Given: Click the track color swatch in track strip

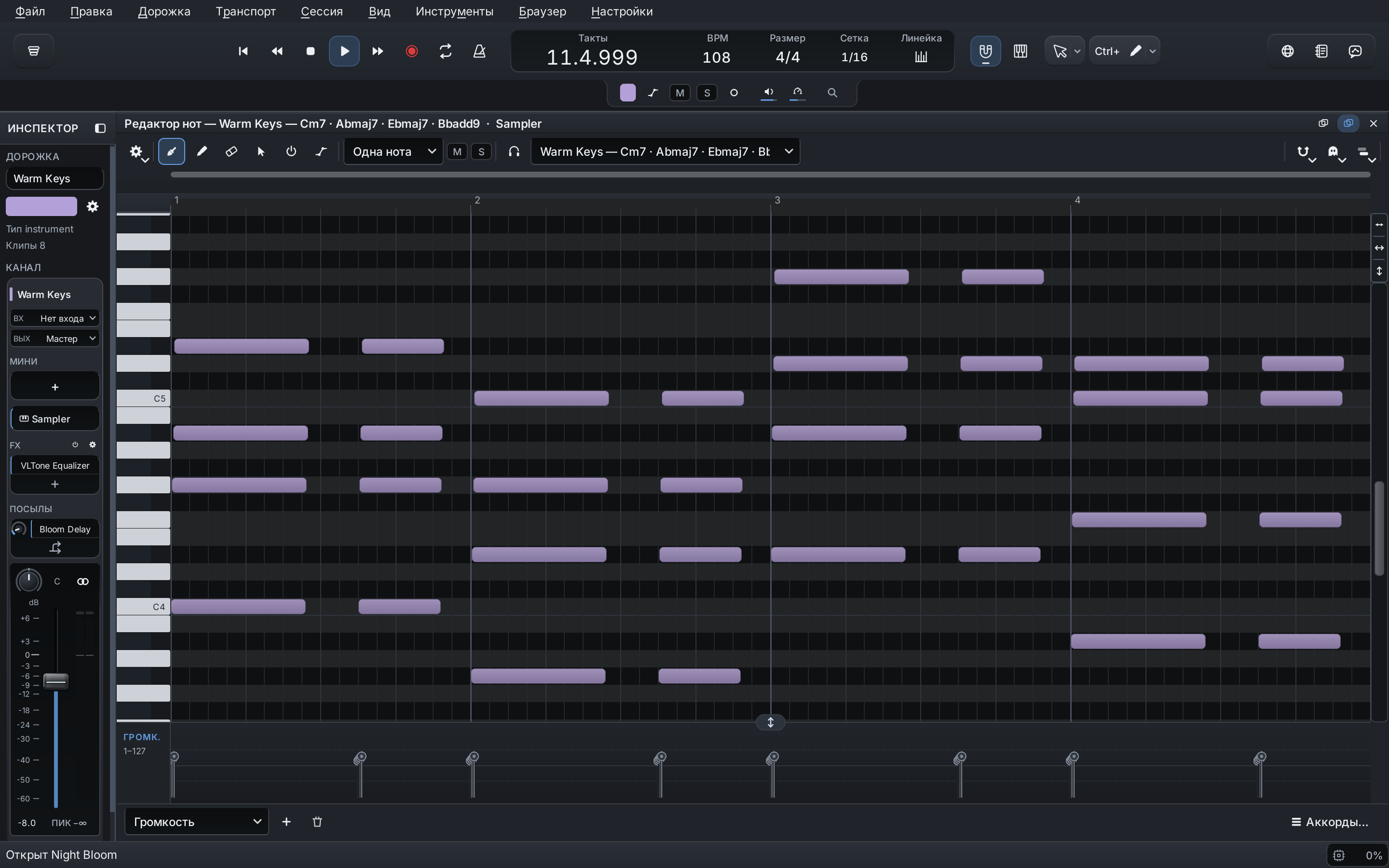Looking at the screenshot, I should click(628, 93).
